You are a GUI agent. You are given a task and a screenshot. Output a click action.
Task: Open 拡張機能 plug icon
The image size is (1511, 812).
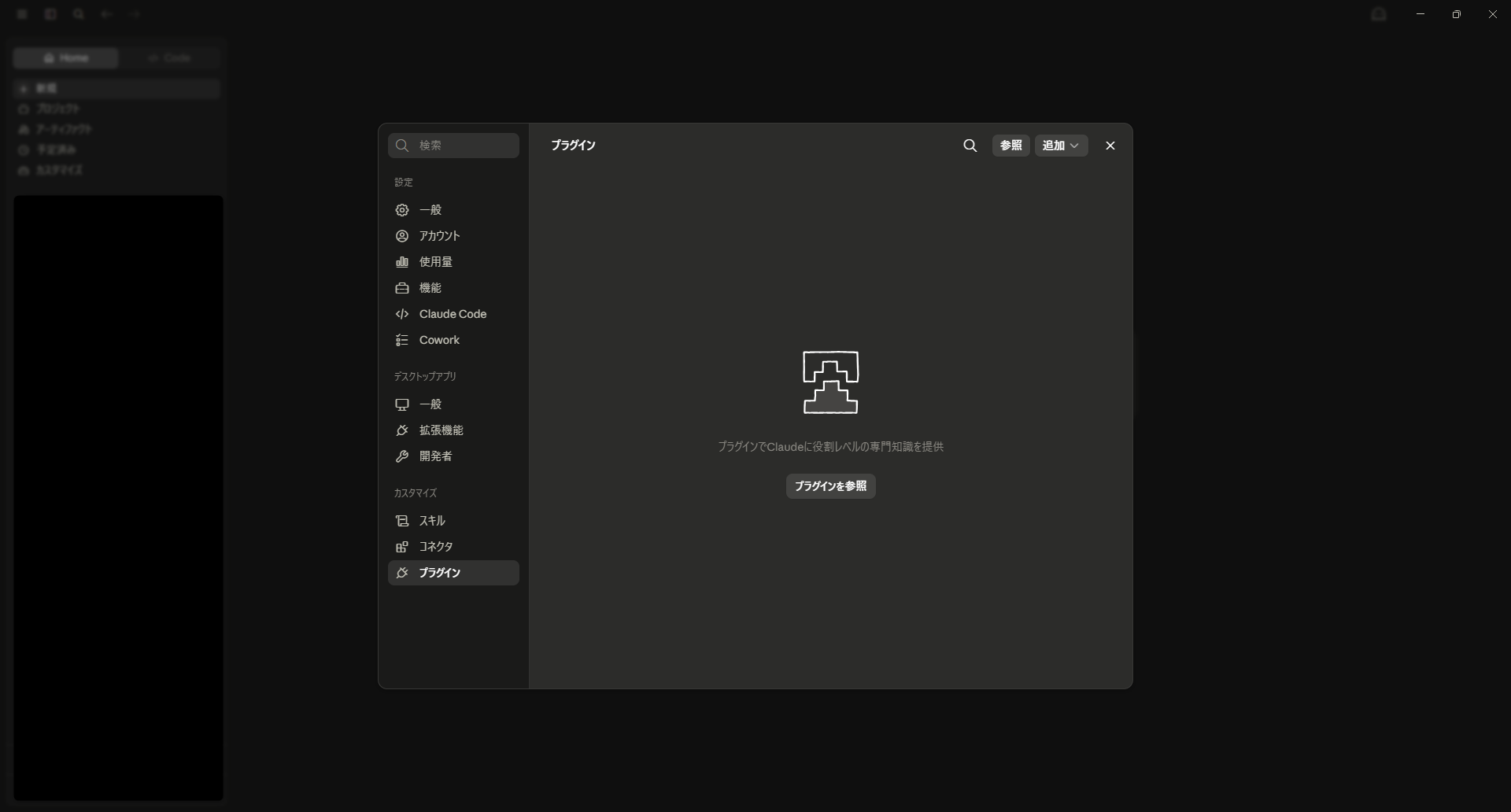402,430
